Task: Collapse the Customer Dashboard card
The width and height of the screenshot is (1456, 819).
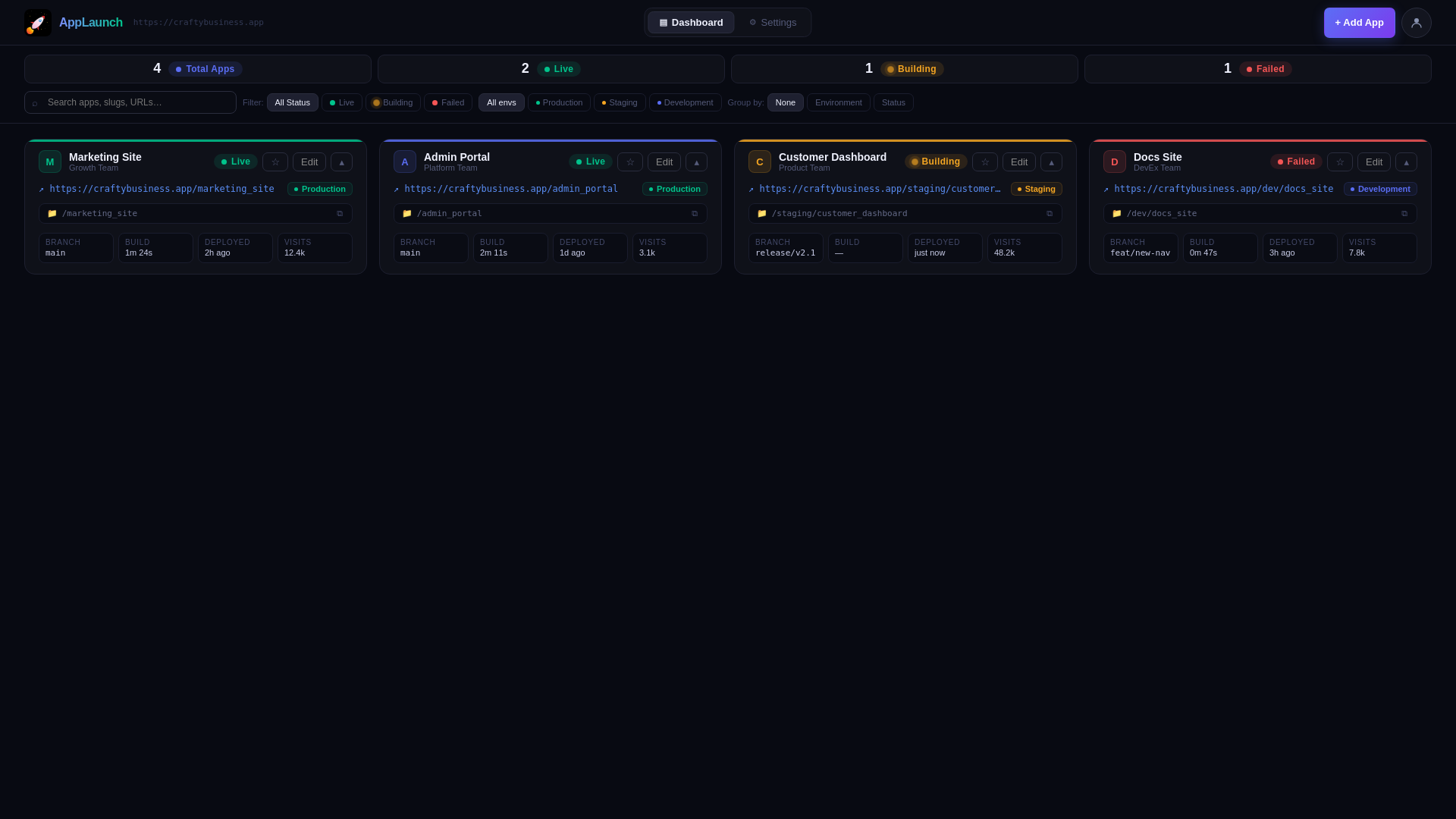Action: pyautogui.click(x=1051, y=162)
